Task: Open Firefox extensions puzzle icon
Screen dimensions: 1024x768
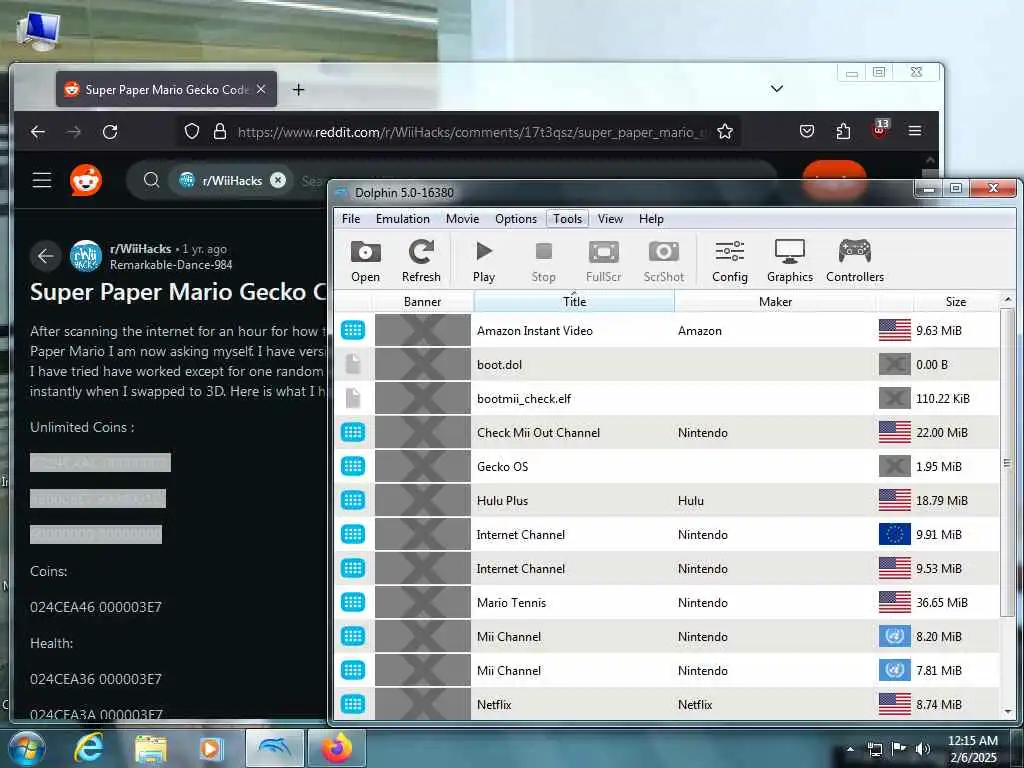Action: point(843,132)
